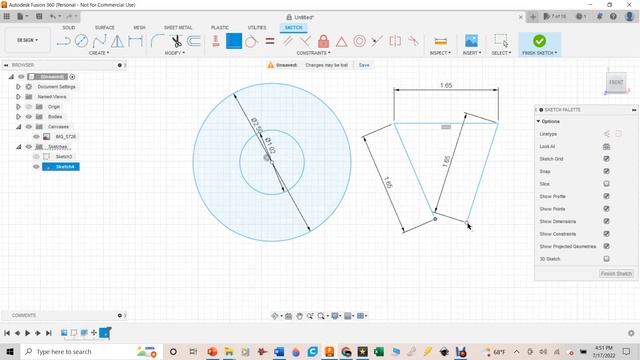This screenshot has width=640, height=360.
Task: Open the Data Panel grid icon
Action: point(7,16)
